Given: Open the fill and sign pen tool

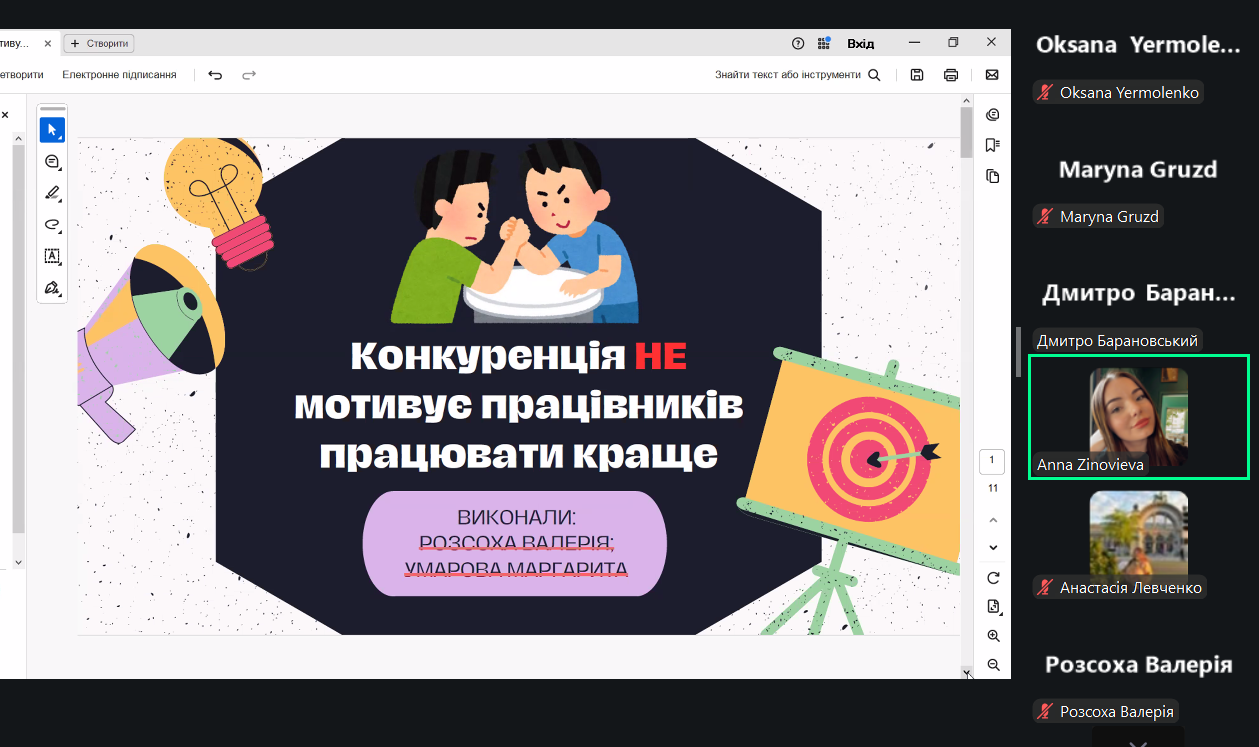Looking at the screenshot, I should 52,288.
